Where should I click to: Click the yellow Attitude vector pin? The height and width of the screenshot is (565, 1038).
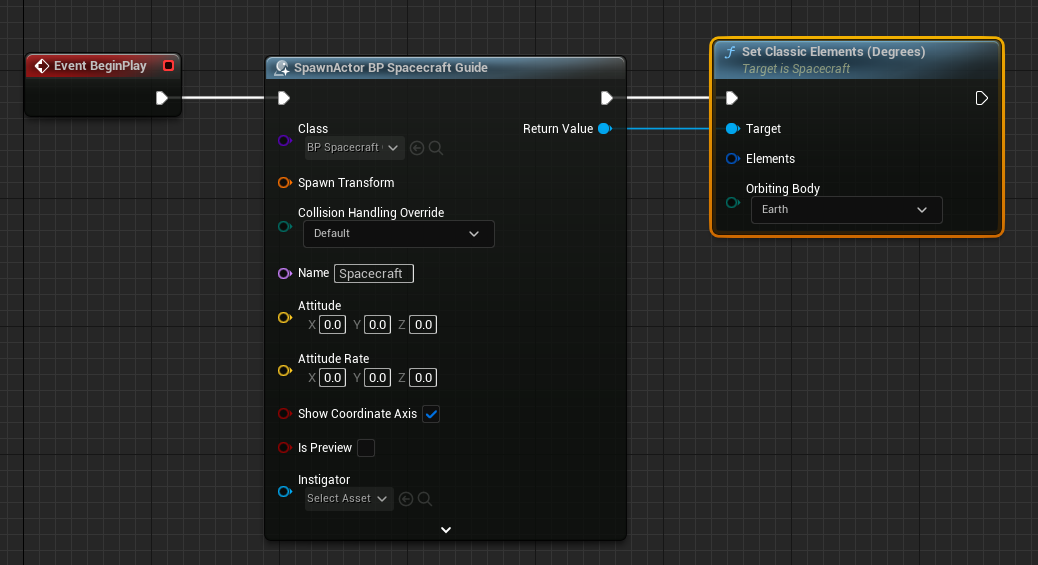coord(285,317)
